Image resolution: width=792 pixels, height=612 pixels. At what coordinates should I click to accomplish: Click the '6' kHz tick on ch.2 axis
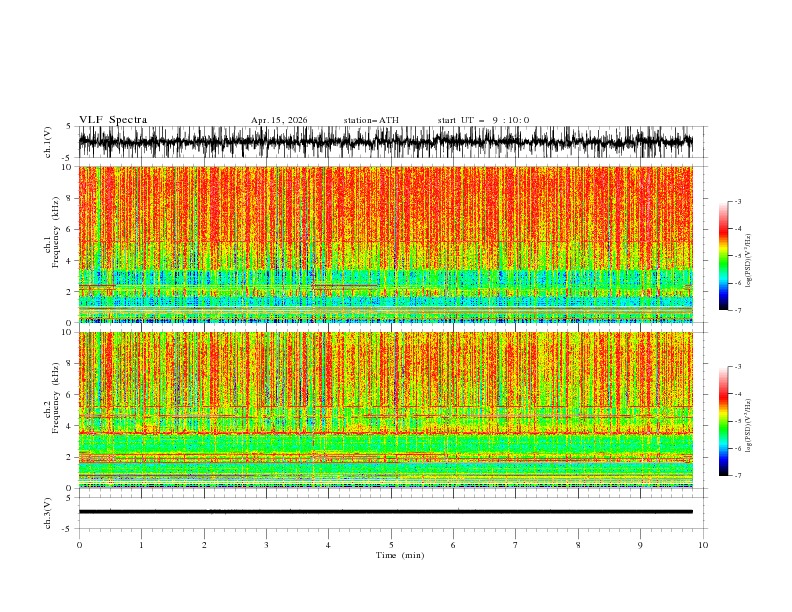click(70, 395)
